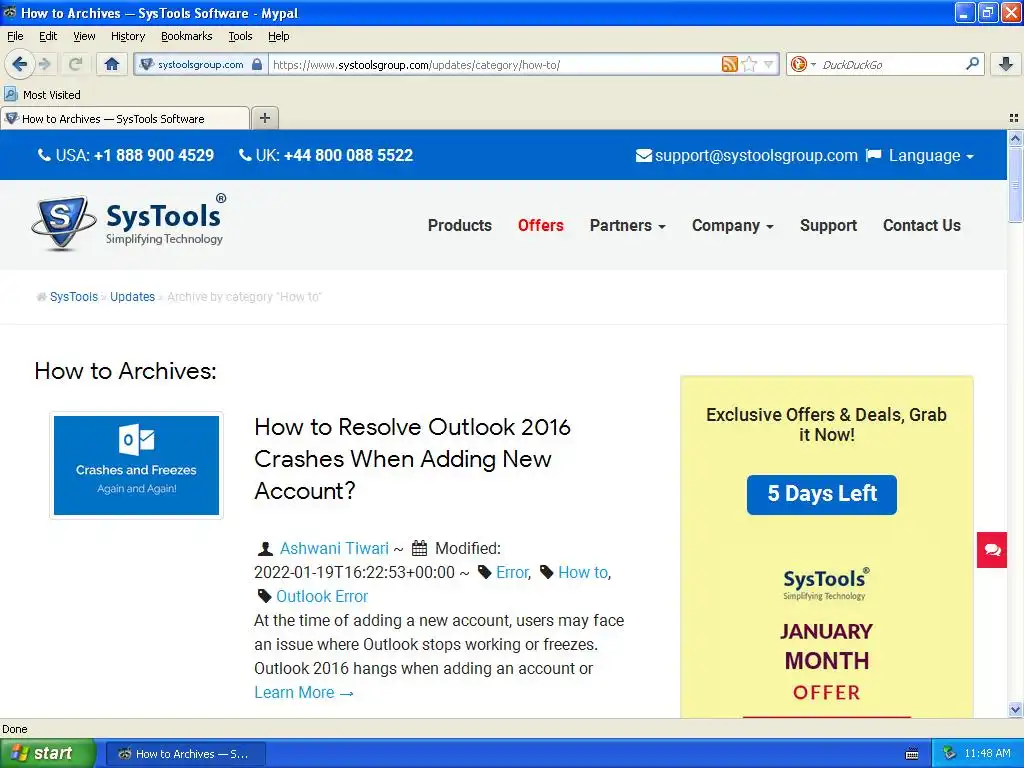1024x768 pixels.
Task: Click the system tray network icon
Action: (x=949, y=754)
